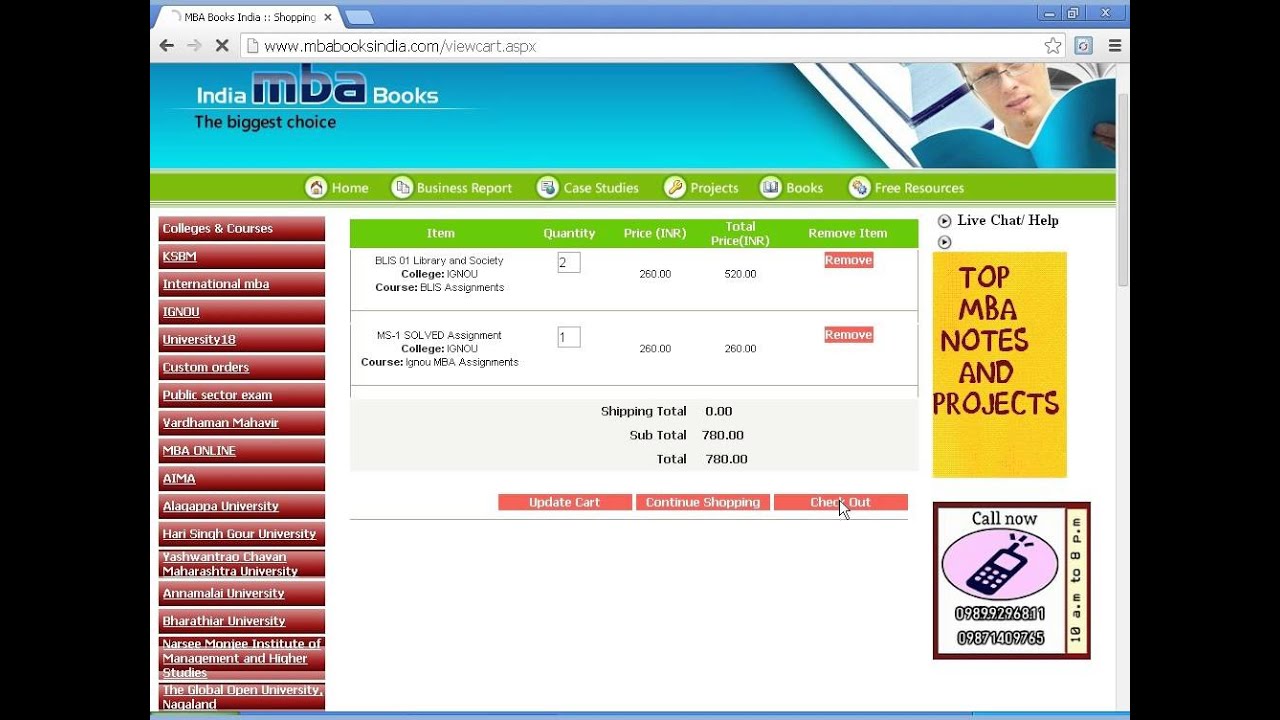Open the Books menu item
This screenshot has width=1280, height=720.
click(x=804, y=188)
